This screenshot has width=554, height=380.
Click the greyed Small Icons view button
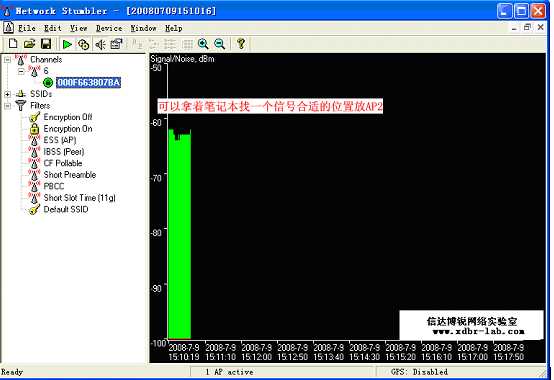(x=154, y=44)
